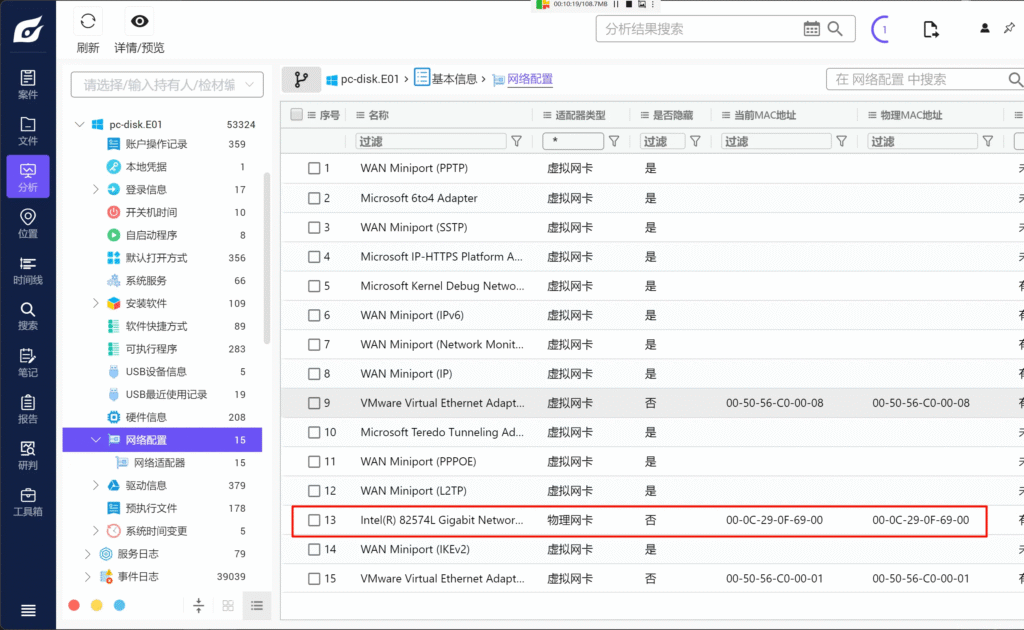
Task: Toggle the 详情/预览 eye icon
Action: pos(139,22)
